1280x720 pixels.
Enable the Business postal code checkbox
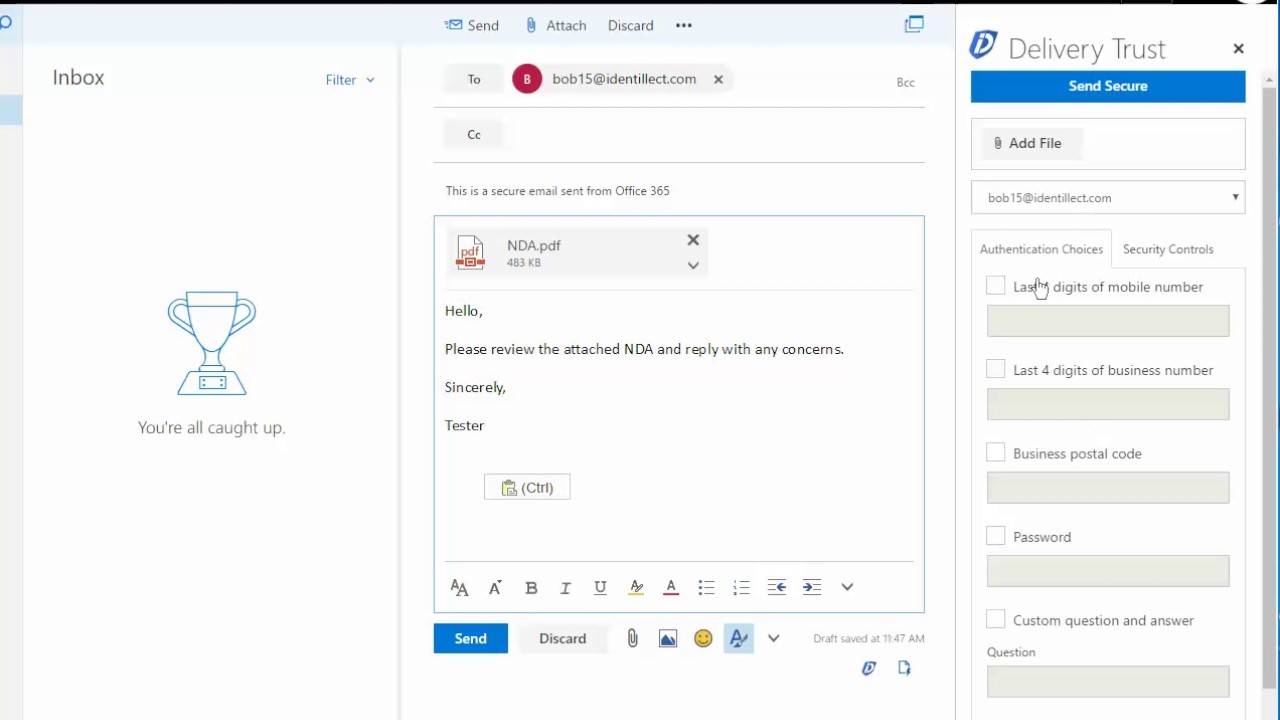[995, 453]
